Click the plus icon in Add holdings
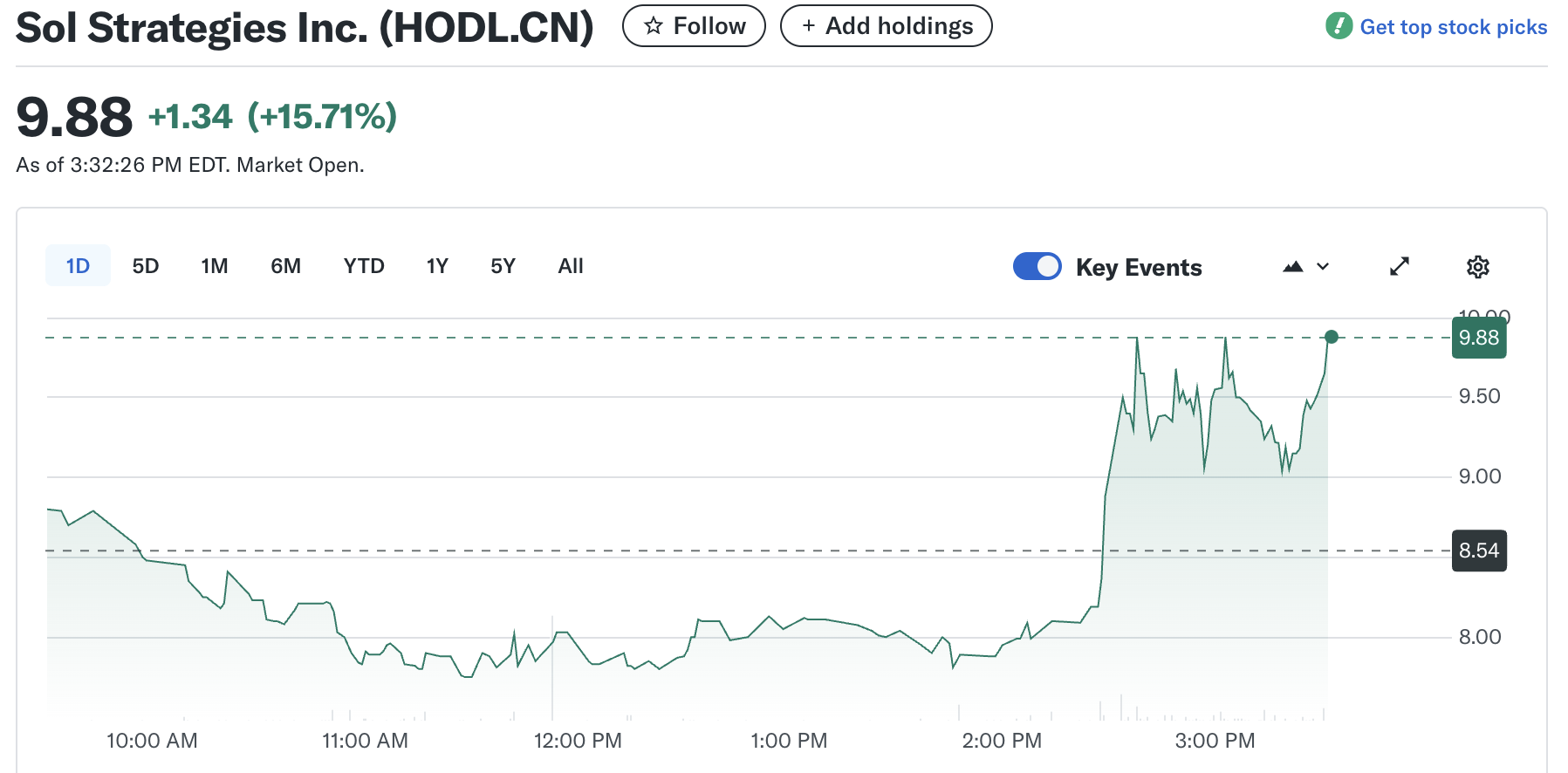1568x773 pixels. pyautogui.click(x=807, y=25)
